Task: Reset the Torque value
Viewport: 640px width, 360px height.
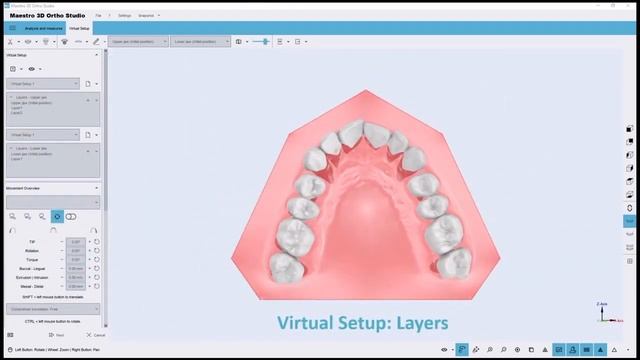Action: tap(97, 260)
